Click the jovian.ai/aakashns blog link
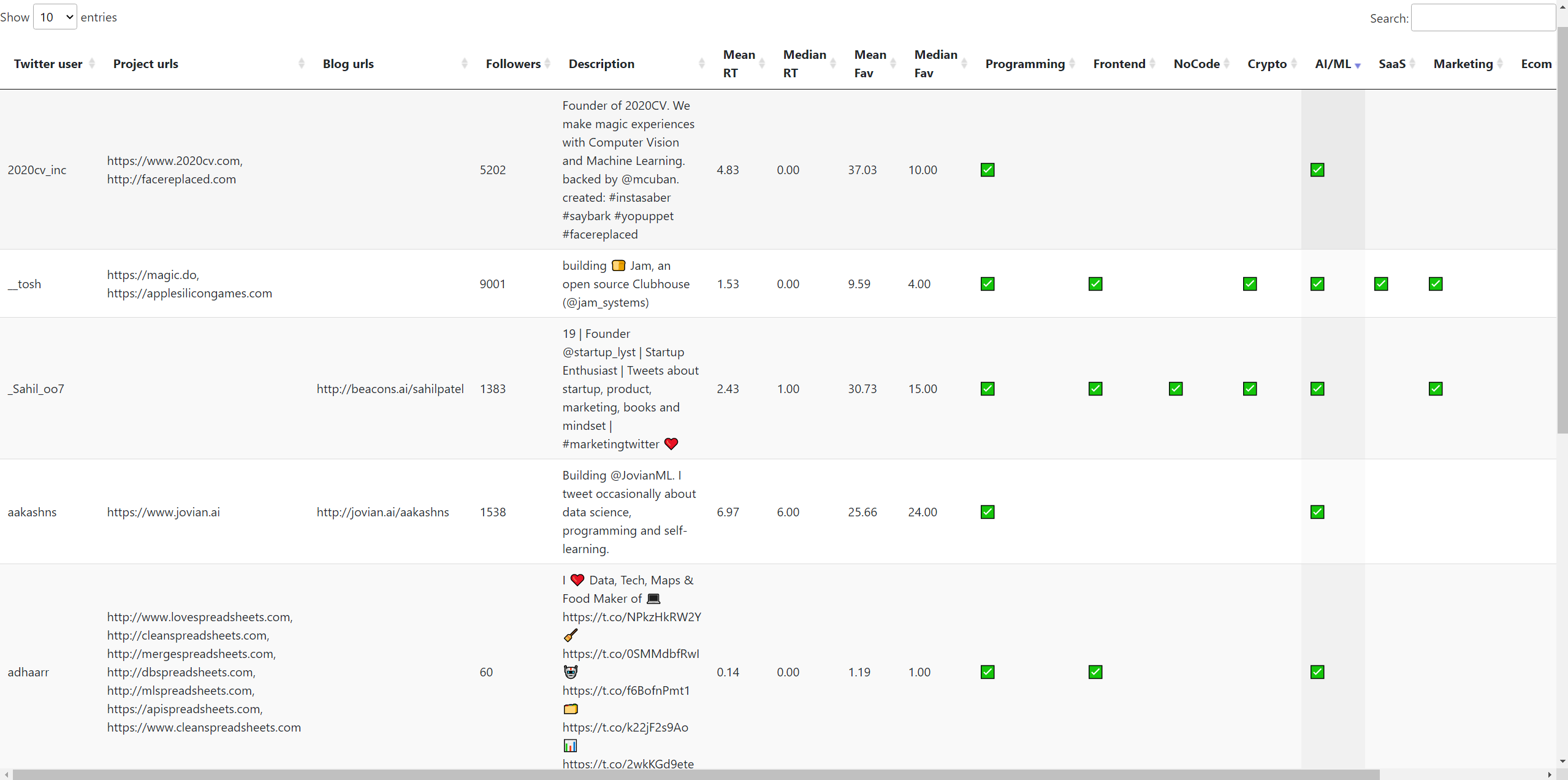Screen dimensions: 1568x780 pyautogui.click(x=382, y=512)
